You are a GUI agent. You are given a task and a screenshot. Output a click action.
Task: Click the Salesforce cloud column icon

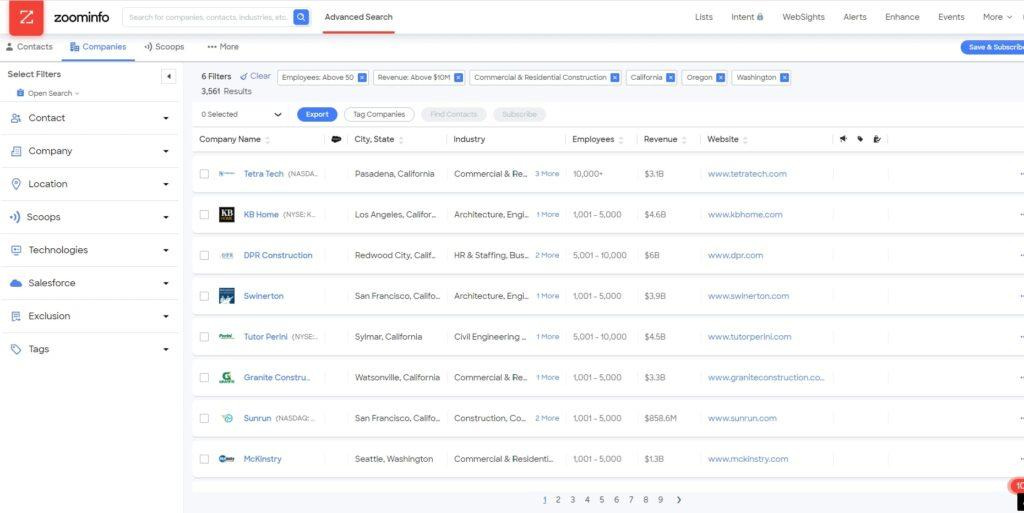pos(336,139)
